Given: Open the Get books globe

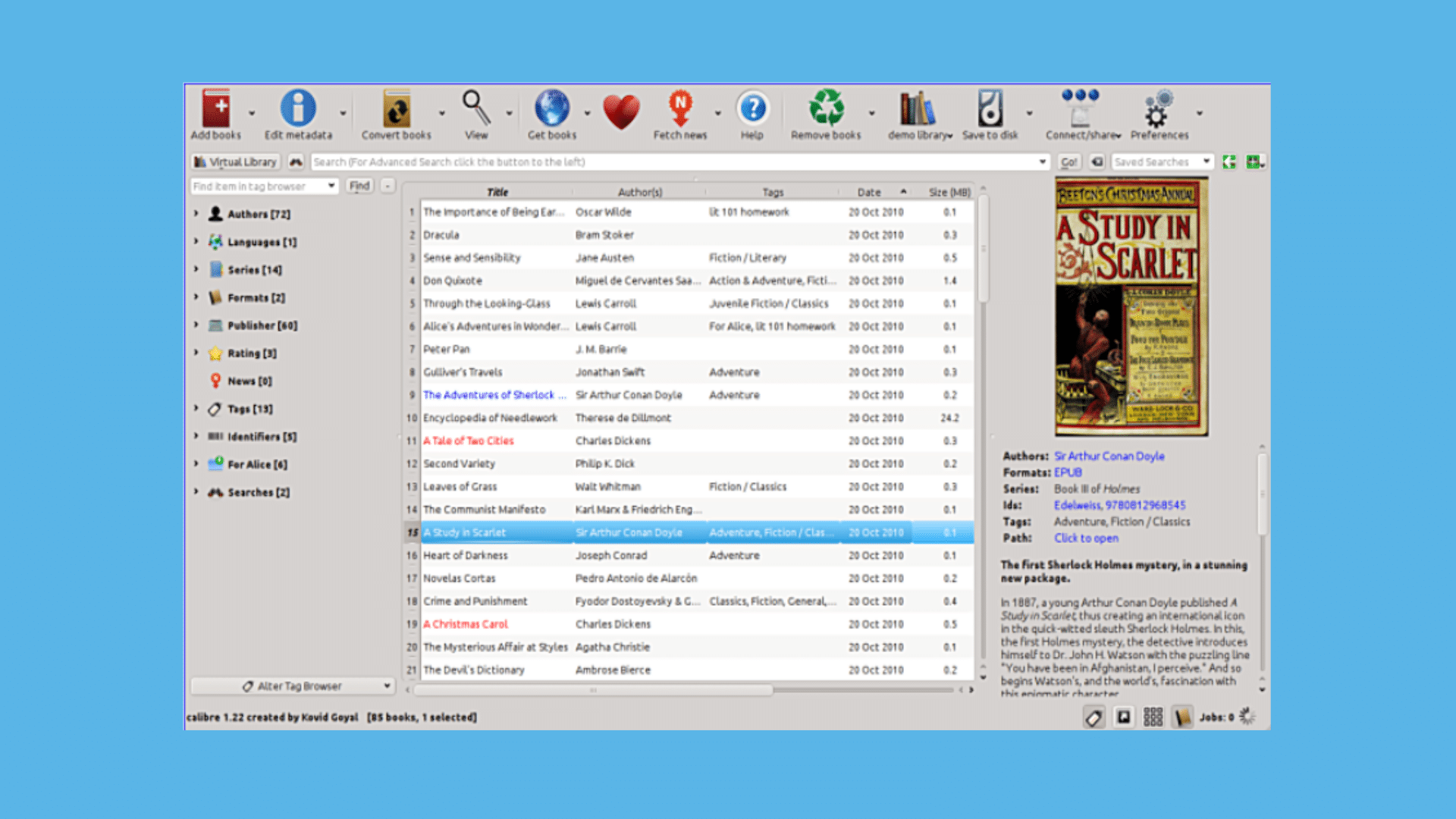Looking at the screenshot, I should pyautogui.click(x=552, y=108).
